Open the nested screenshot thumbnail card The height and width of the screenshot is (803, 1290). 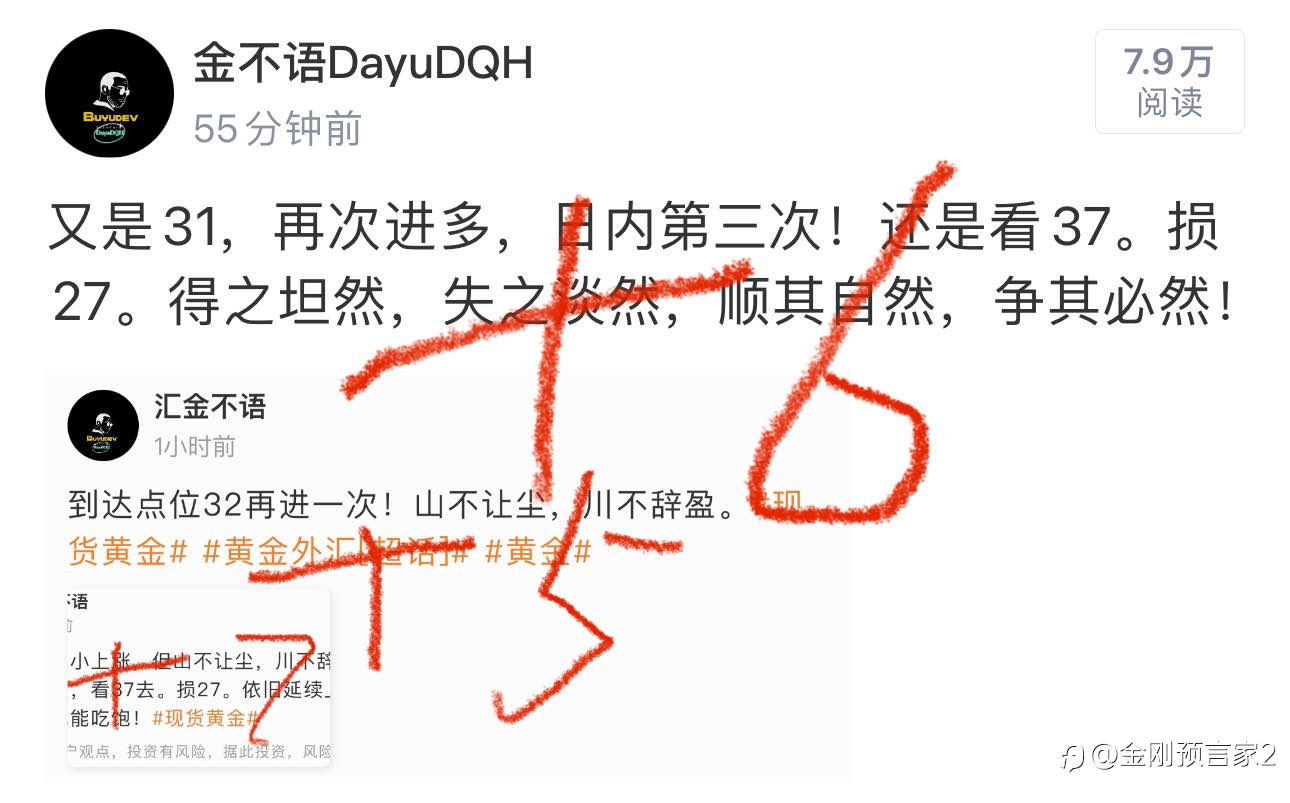[x=199, y=678]
